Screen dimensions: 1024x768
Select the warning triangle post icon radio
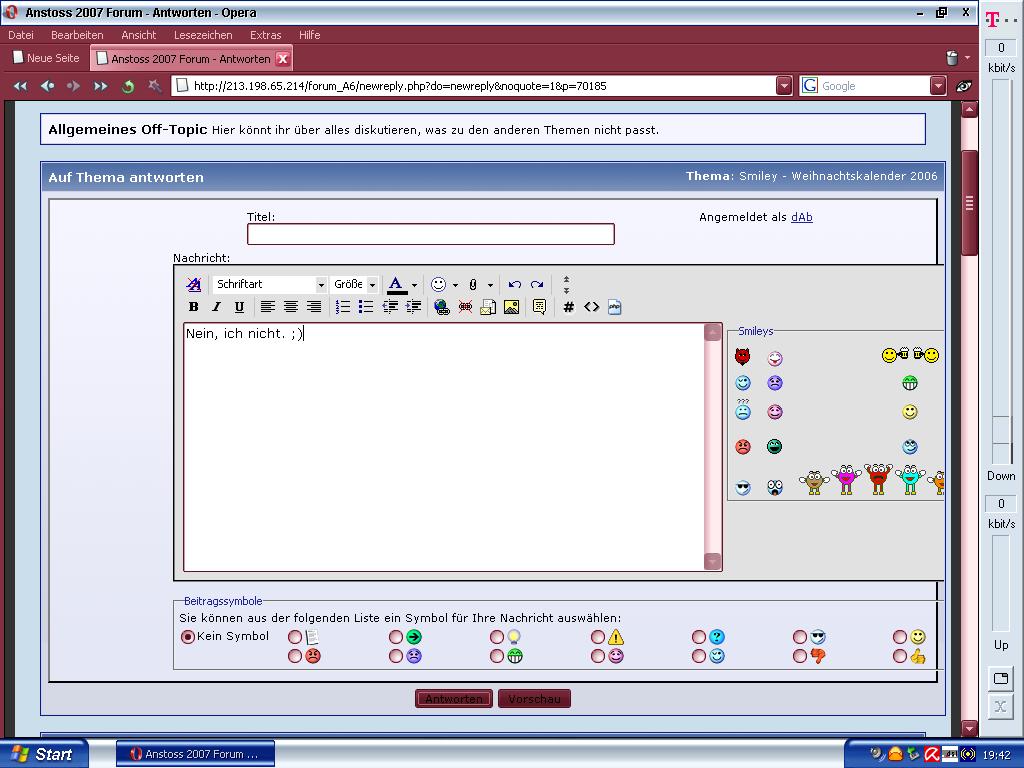598,637
